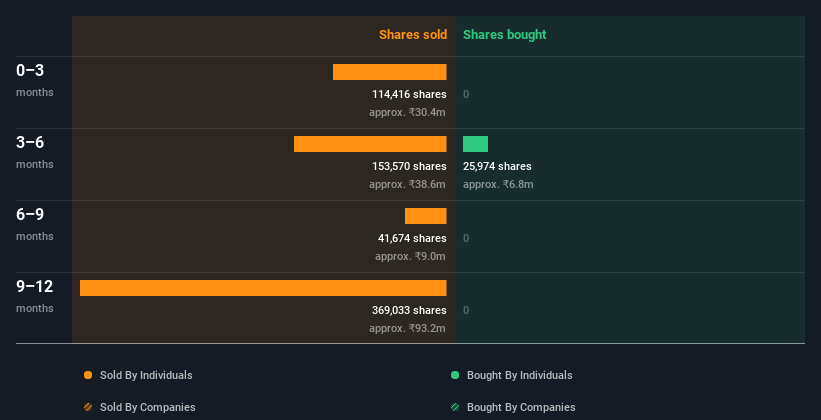Viewport: 821px width, 420px height.
Task: Click the zero bought value in 9–12 months row
Action: [466, 310]
